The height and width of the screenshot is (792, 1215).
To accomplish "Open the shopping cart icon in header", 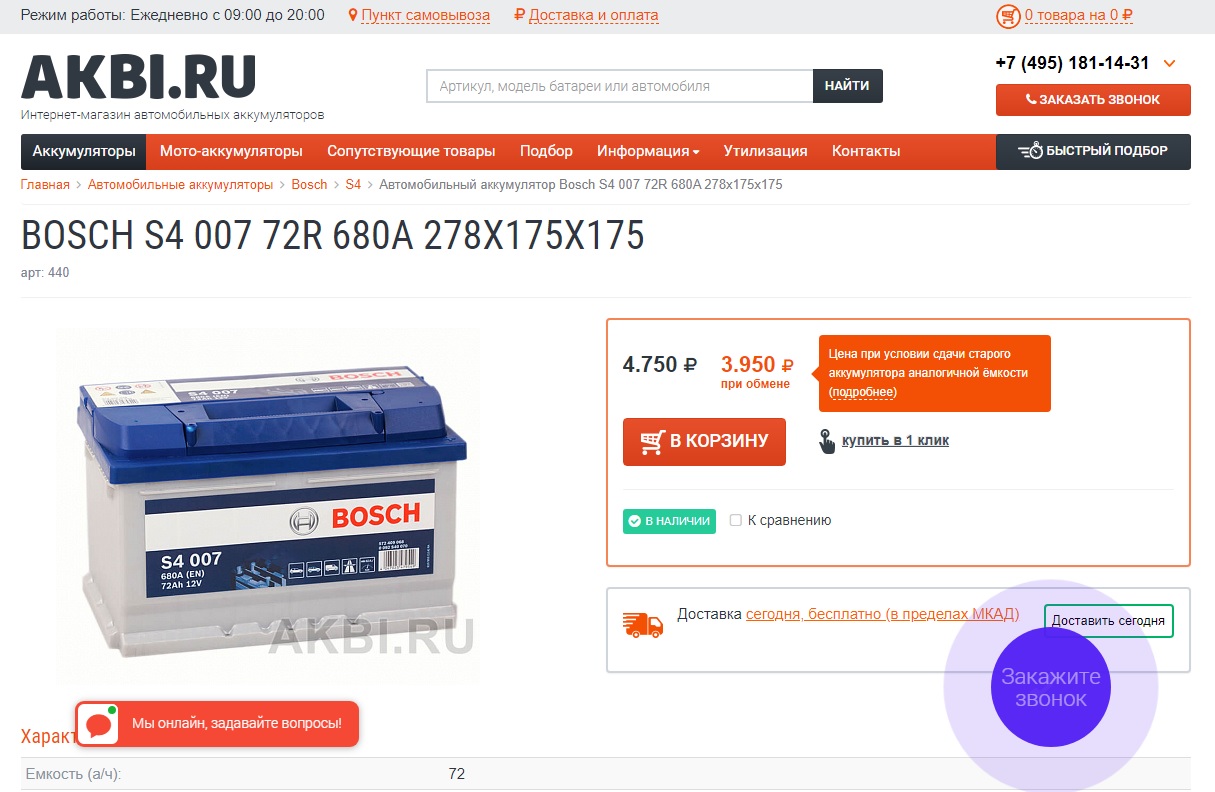I will pyautogui.click(x=1007, y=16).
